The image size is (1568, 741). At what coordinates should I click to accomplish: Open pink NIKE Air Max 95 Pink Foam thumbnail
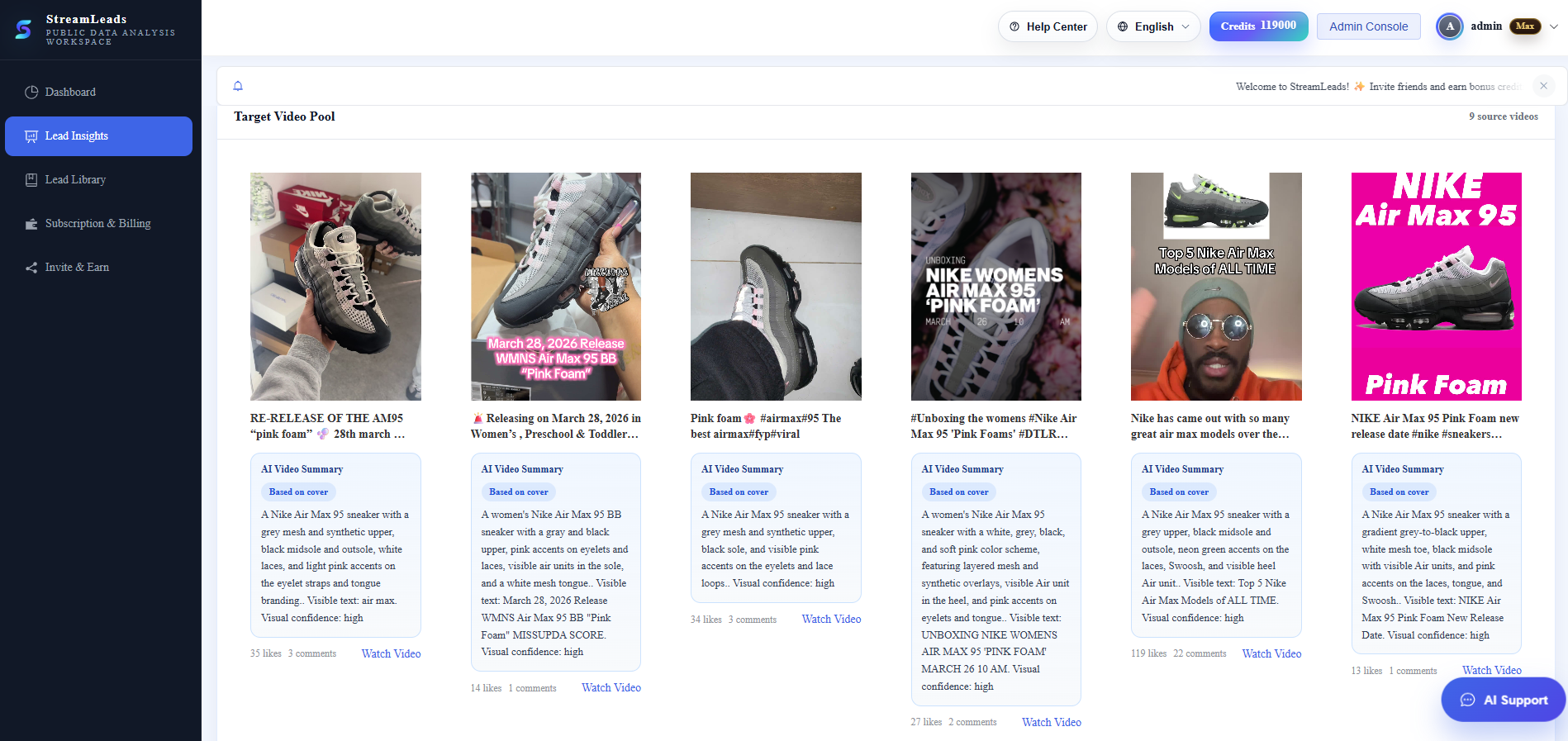point(1437,287)
